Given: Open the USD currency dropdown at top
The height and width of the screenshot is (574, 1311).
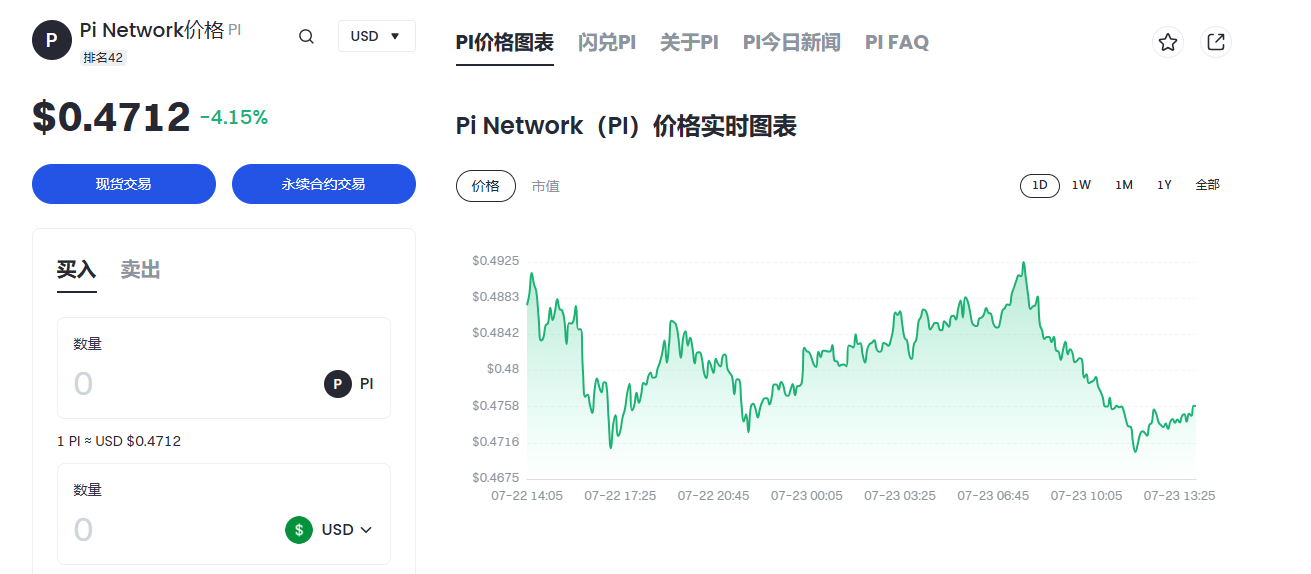Looking at the screenshot, I should (376, 36).
